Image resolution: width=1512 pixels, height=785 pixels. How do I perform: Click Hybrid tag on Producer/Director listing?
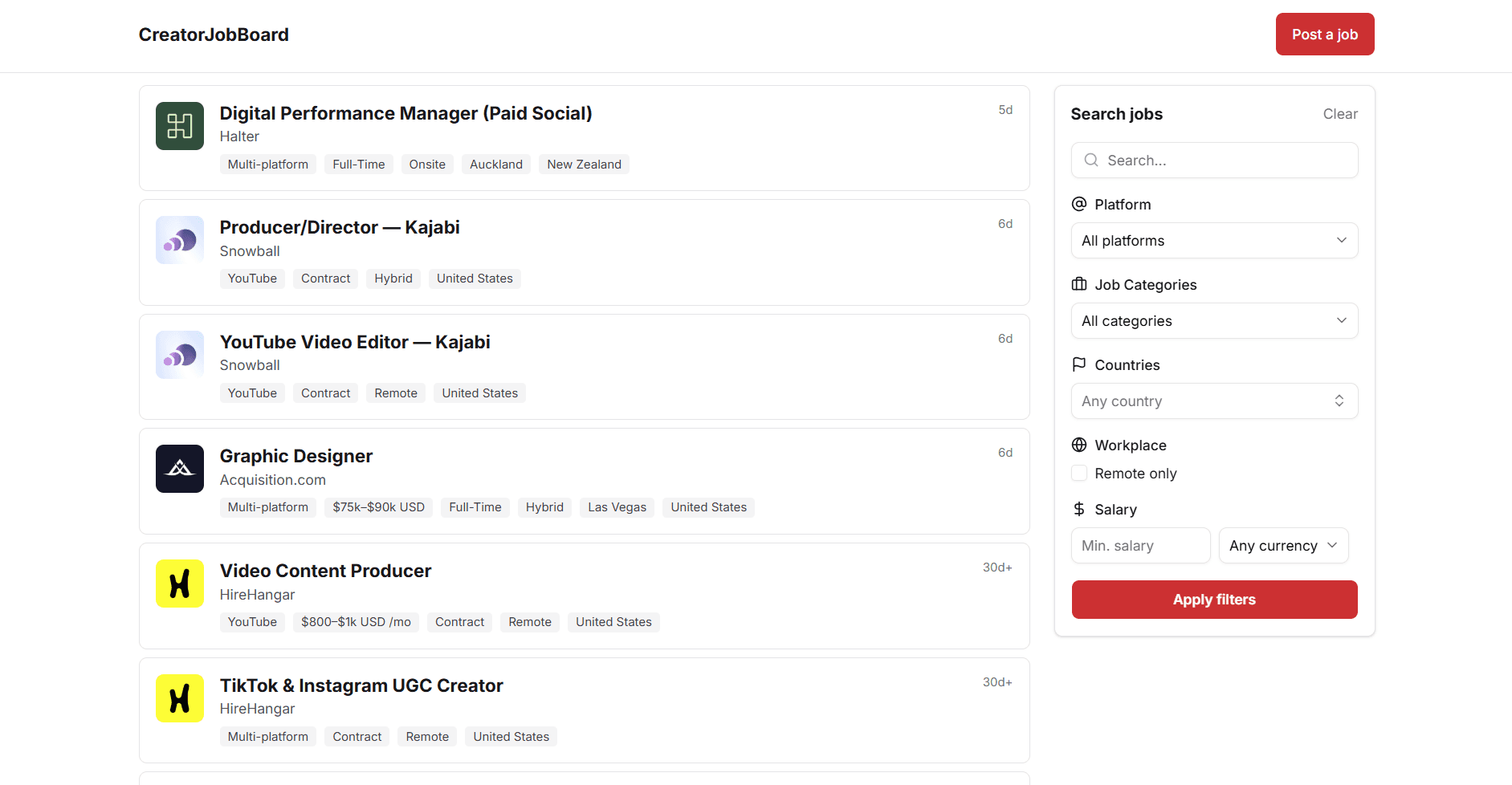393,279
